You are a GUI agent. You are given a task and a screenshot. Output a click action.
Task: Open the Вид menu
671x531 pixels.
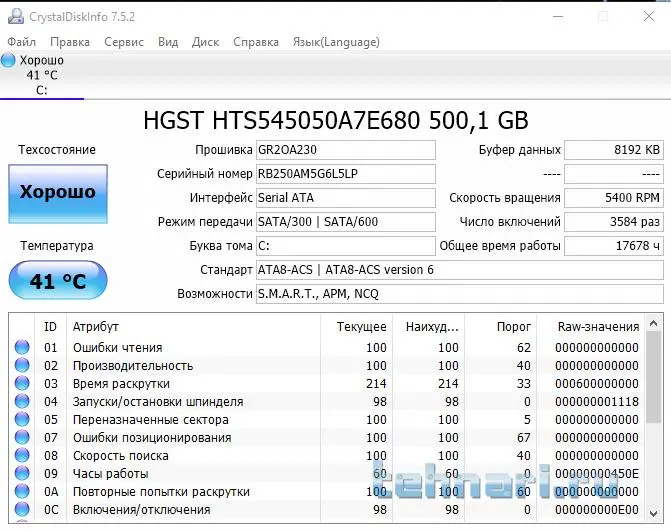pos(168,42)
